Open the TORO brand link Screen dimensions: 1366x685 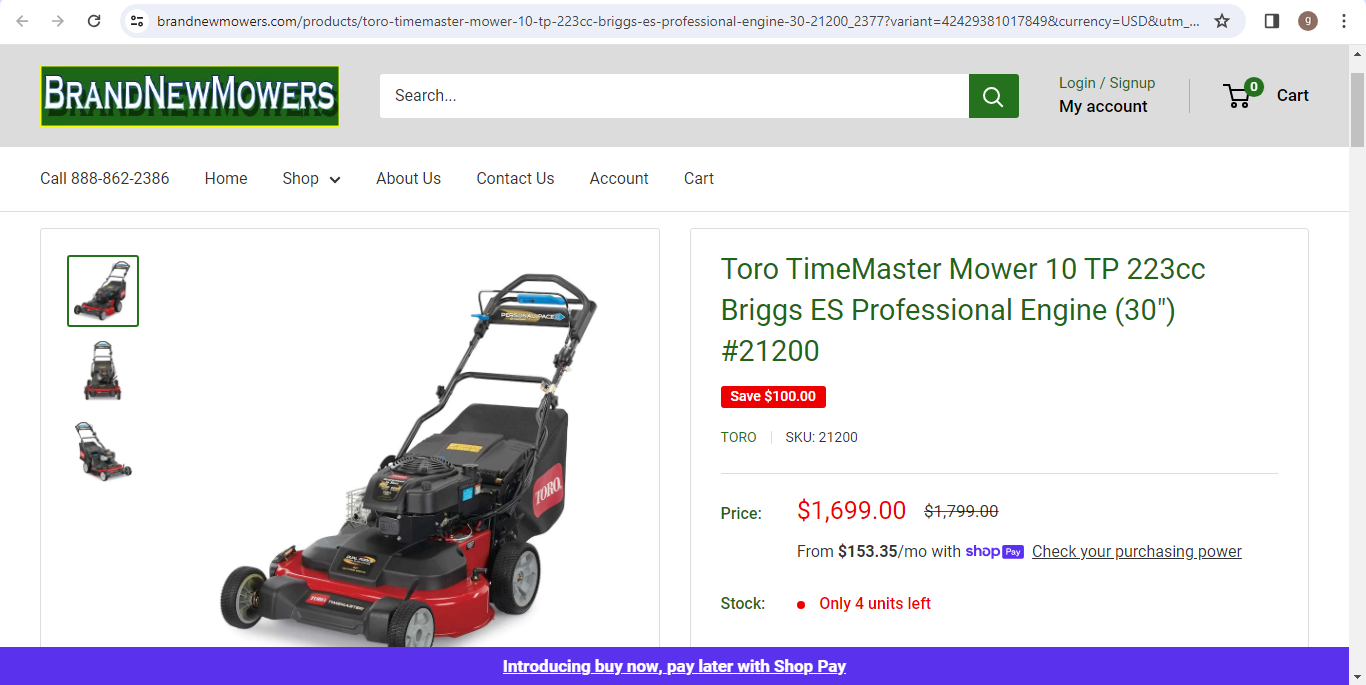739,438
